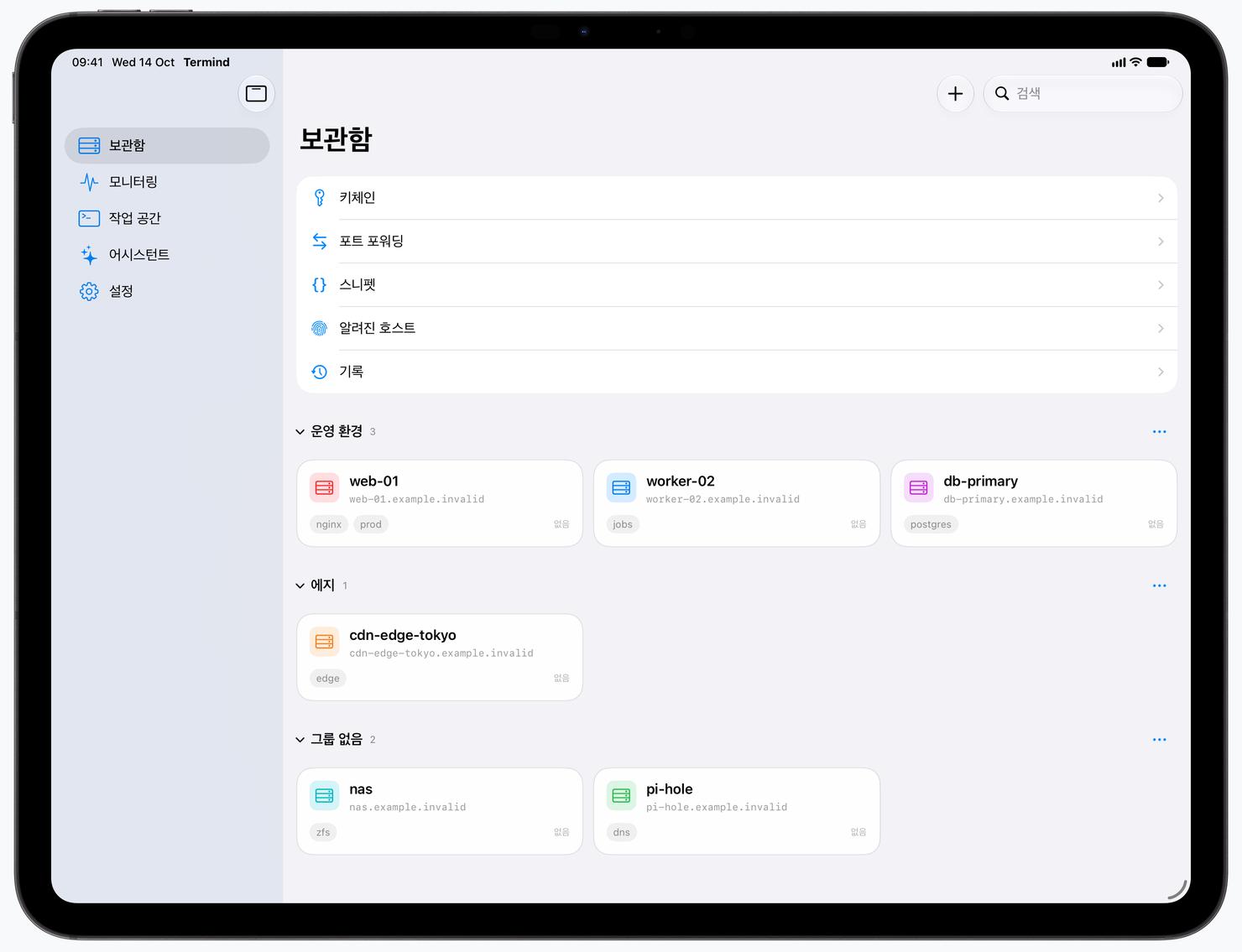Open the more options menu for 에지
The height and width of the screenshot is (952, 1242).
pos(1160,585)
